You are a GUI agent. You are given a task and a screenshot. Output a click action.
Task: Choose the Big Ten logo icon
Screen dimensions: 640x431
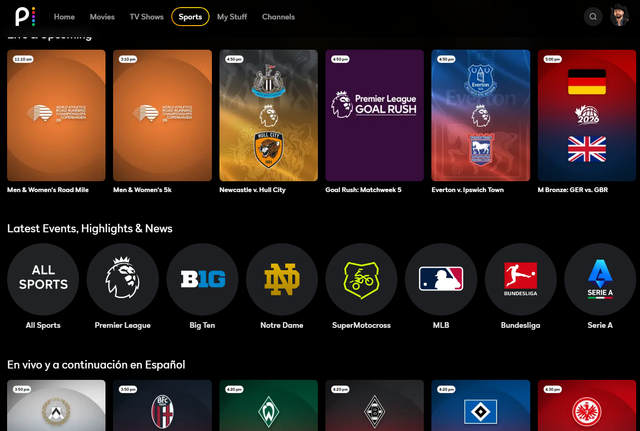pyautogui.click(x=202, y=279)
